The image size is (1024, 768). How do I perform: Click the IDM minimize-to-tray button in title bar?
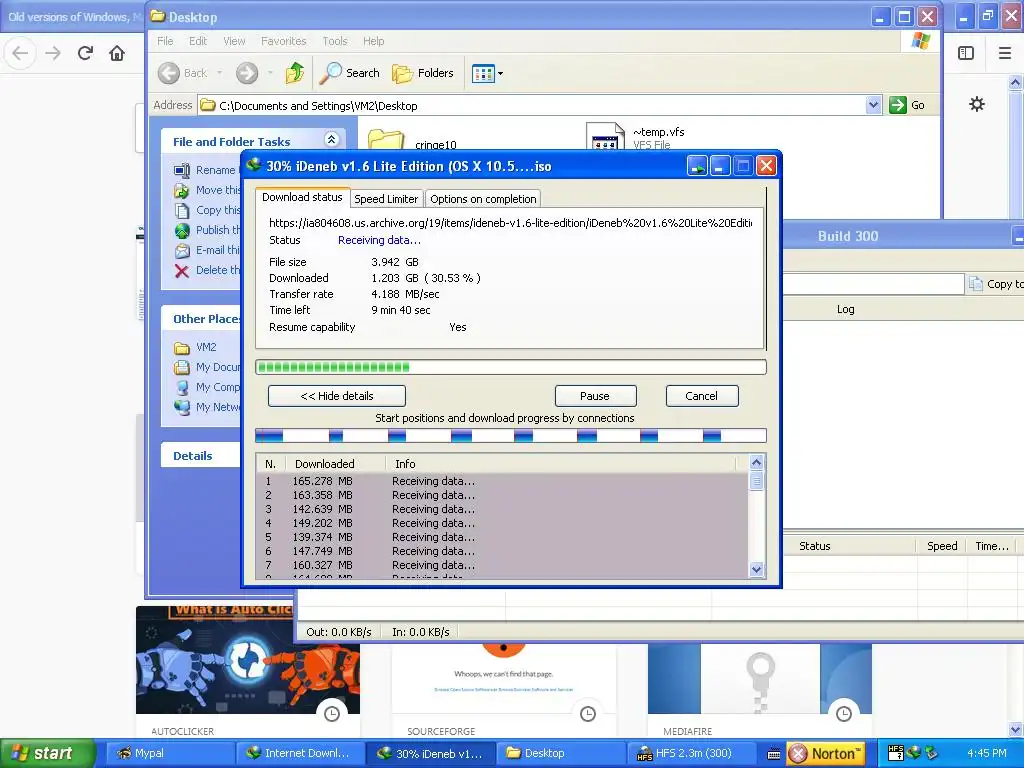click(697, 166)
